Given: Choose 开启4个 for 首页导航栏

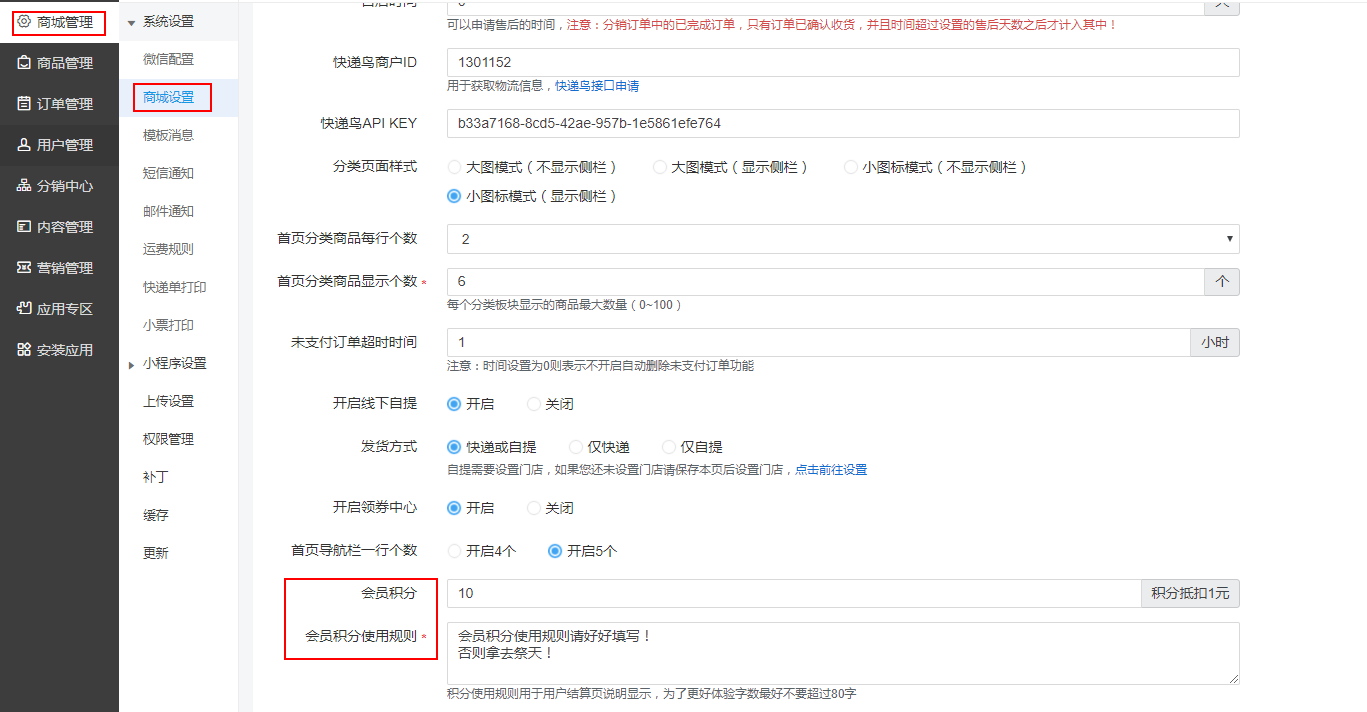Looking at the screenshot, I should [x=455, y=551].
